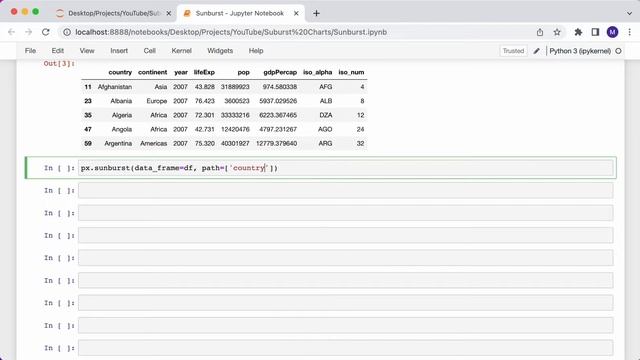
Task: Click the localhost URL address bar
Action: point(231,32)
